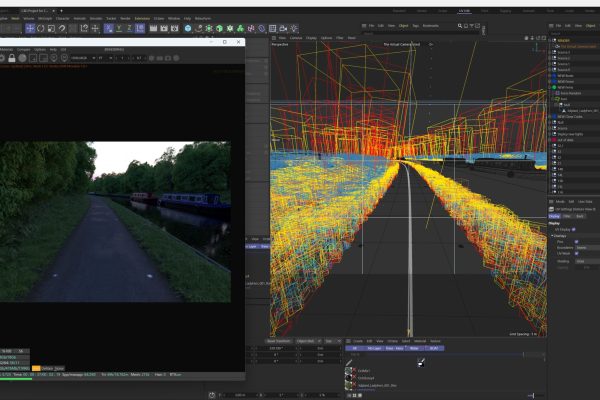Click the cube primitive icon in the toolbar
Screen dimensions: 600x400
[187, 28]
